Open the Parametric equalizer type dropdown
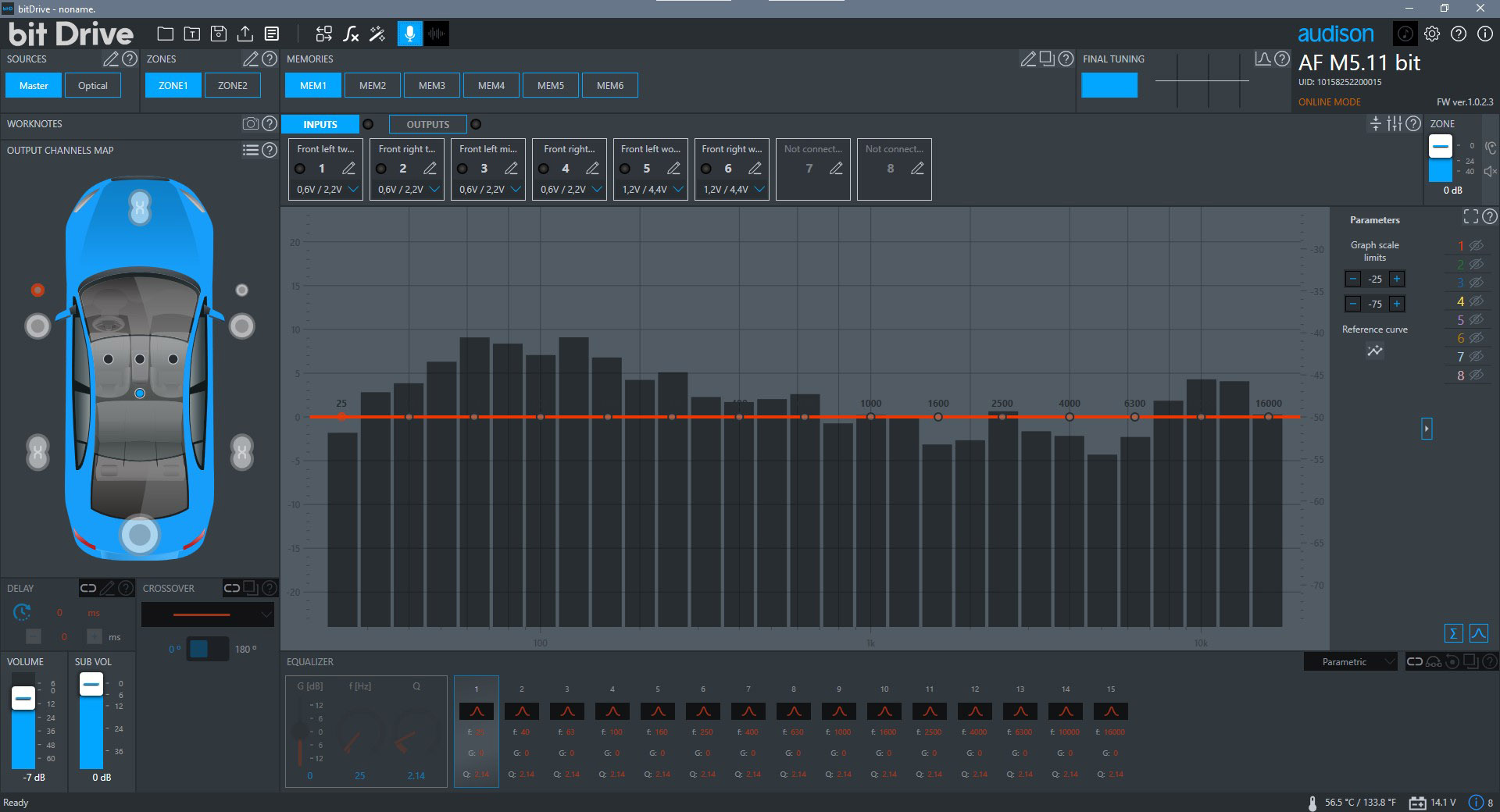The height and width of the screenshot is (812, 1500). (1351, 661)
